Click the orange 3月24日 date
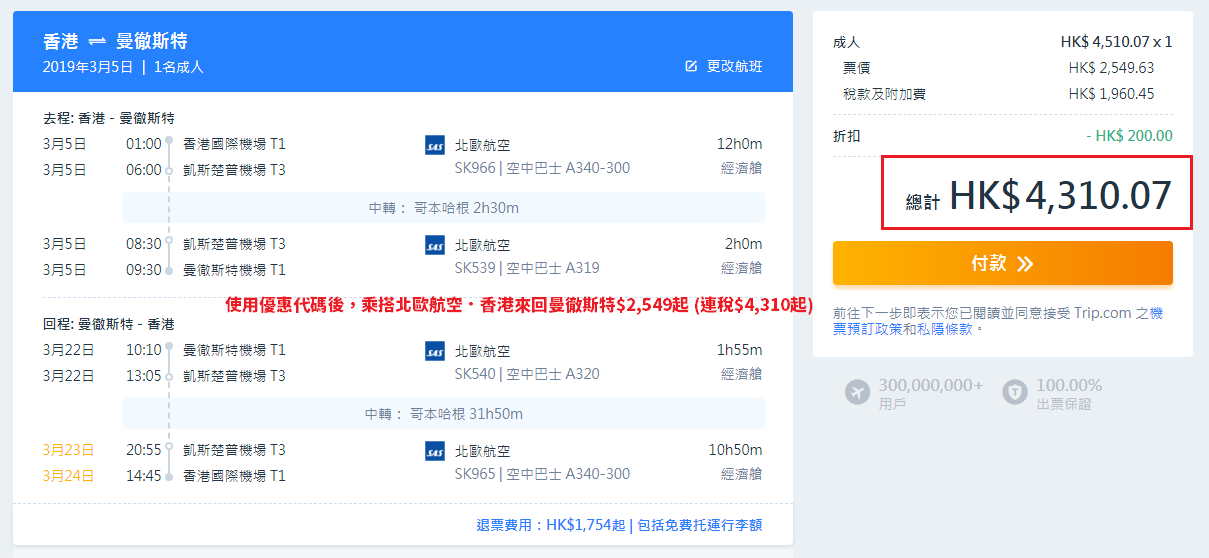Viewport: 1209px width, 558px height. pyautogui.click(x=68, y=476)
